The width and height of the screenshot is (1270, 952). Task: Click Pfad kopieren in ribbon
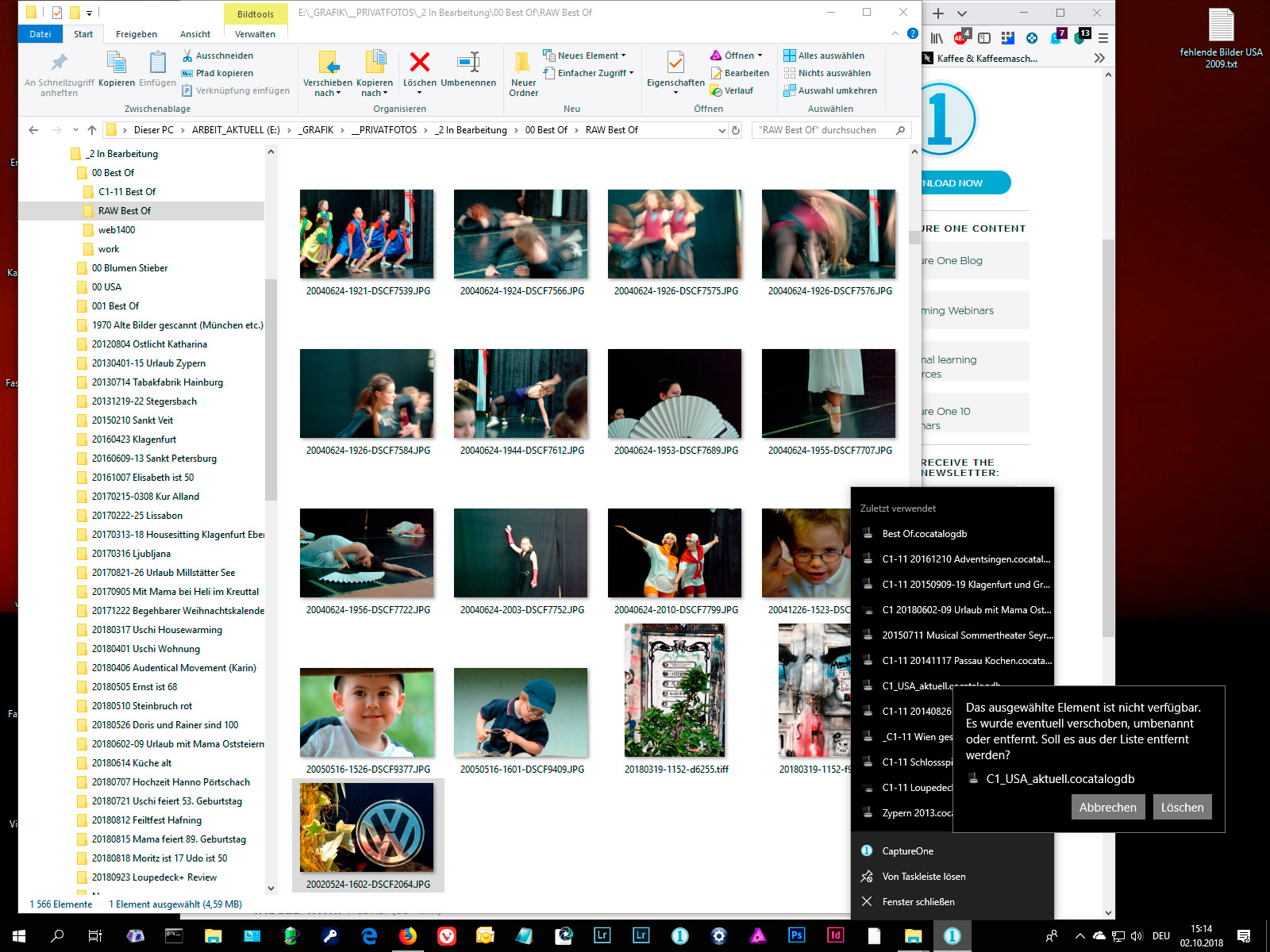click(217, 73)
